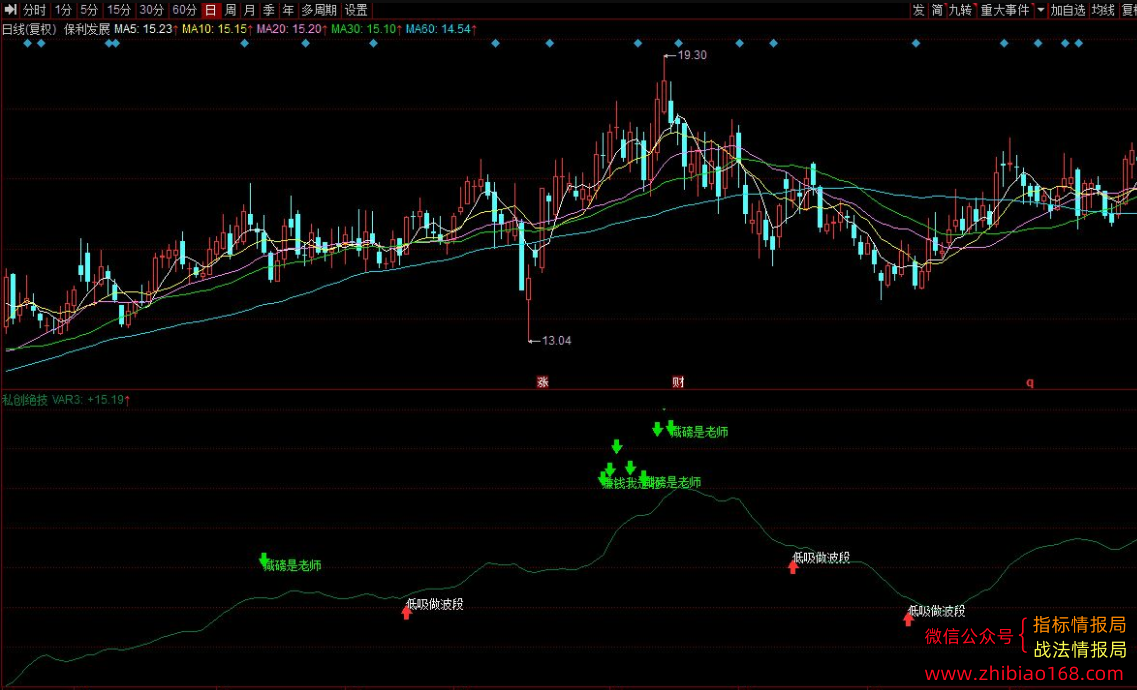Switch to the 月 monthly period
The height and width of the screenshot is (690, 1137).
click(x=249, y=10)
